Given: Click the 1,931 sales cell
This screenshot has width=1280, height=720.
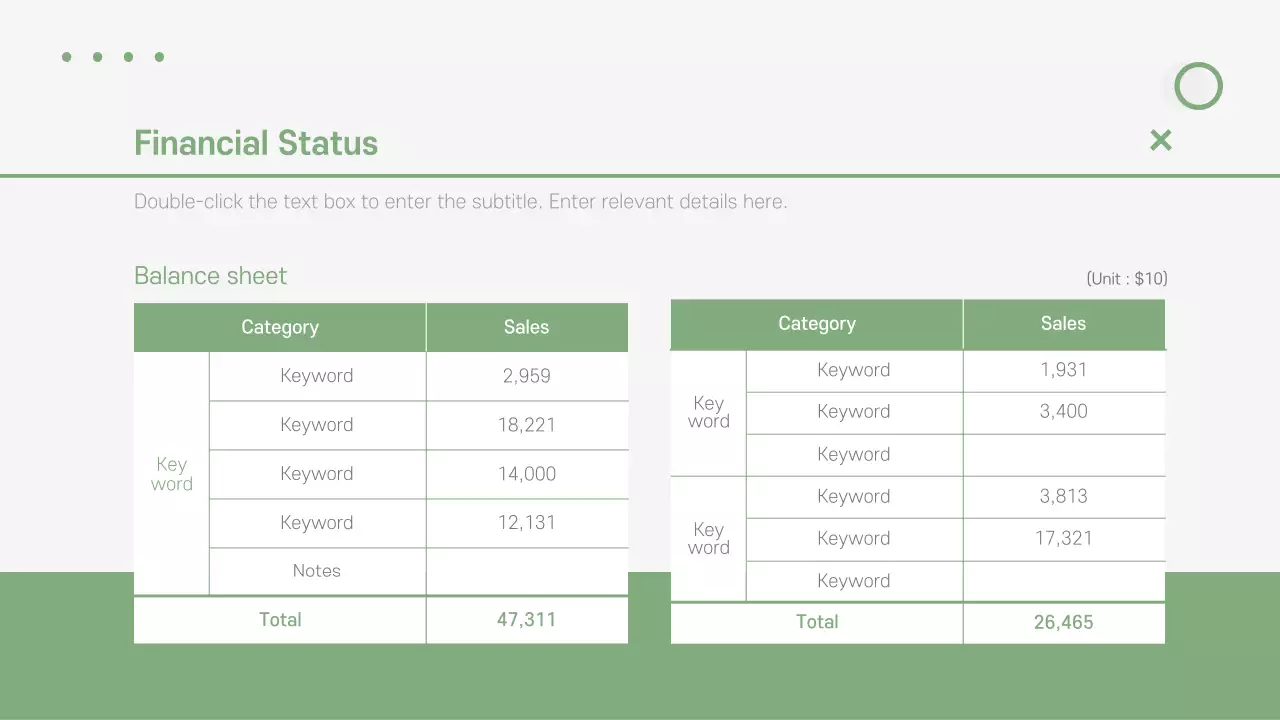Looking at the screenshot, I should coord(1063,370).
